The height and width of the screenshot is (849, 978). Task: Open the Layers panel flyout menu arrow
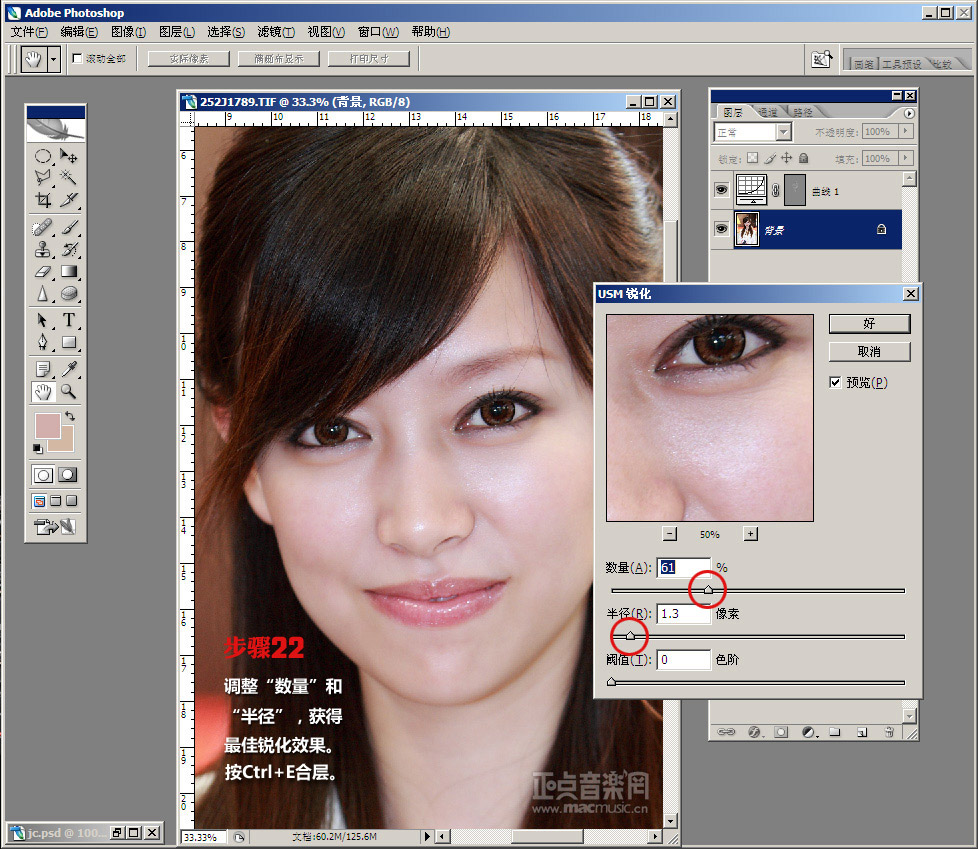point(908,113)
